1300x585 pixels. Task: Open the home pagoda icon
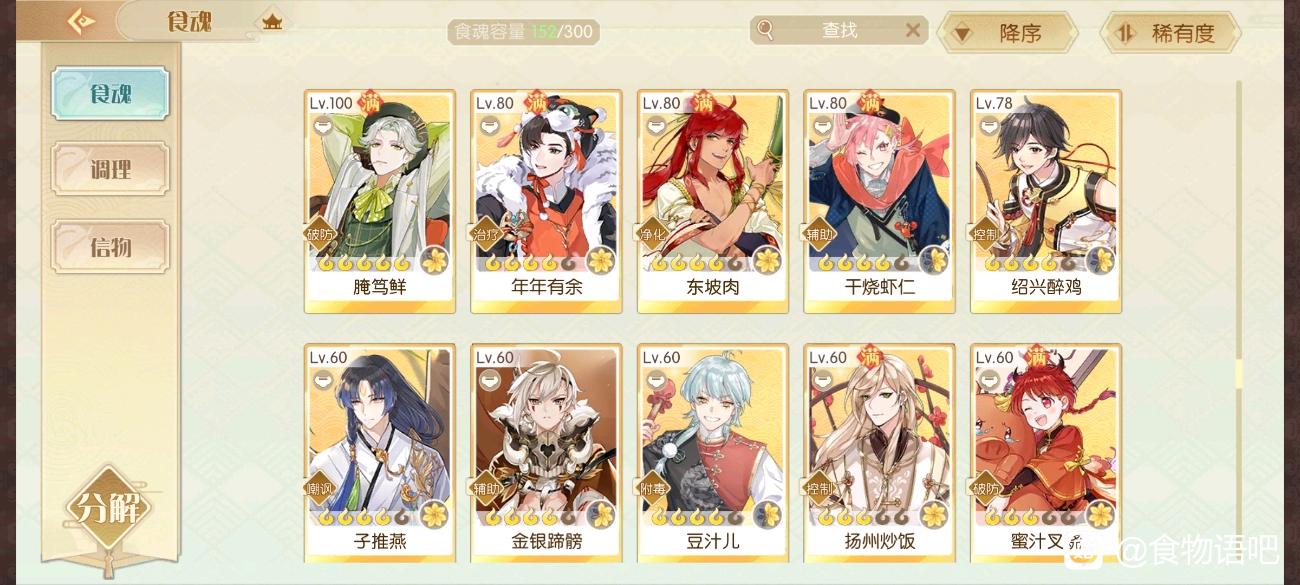[271, 21]
